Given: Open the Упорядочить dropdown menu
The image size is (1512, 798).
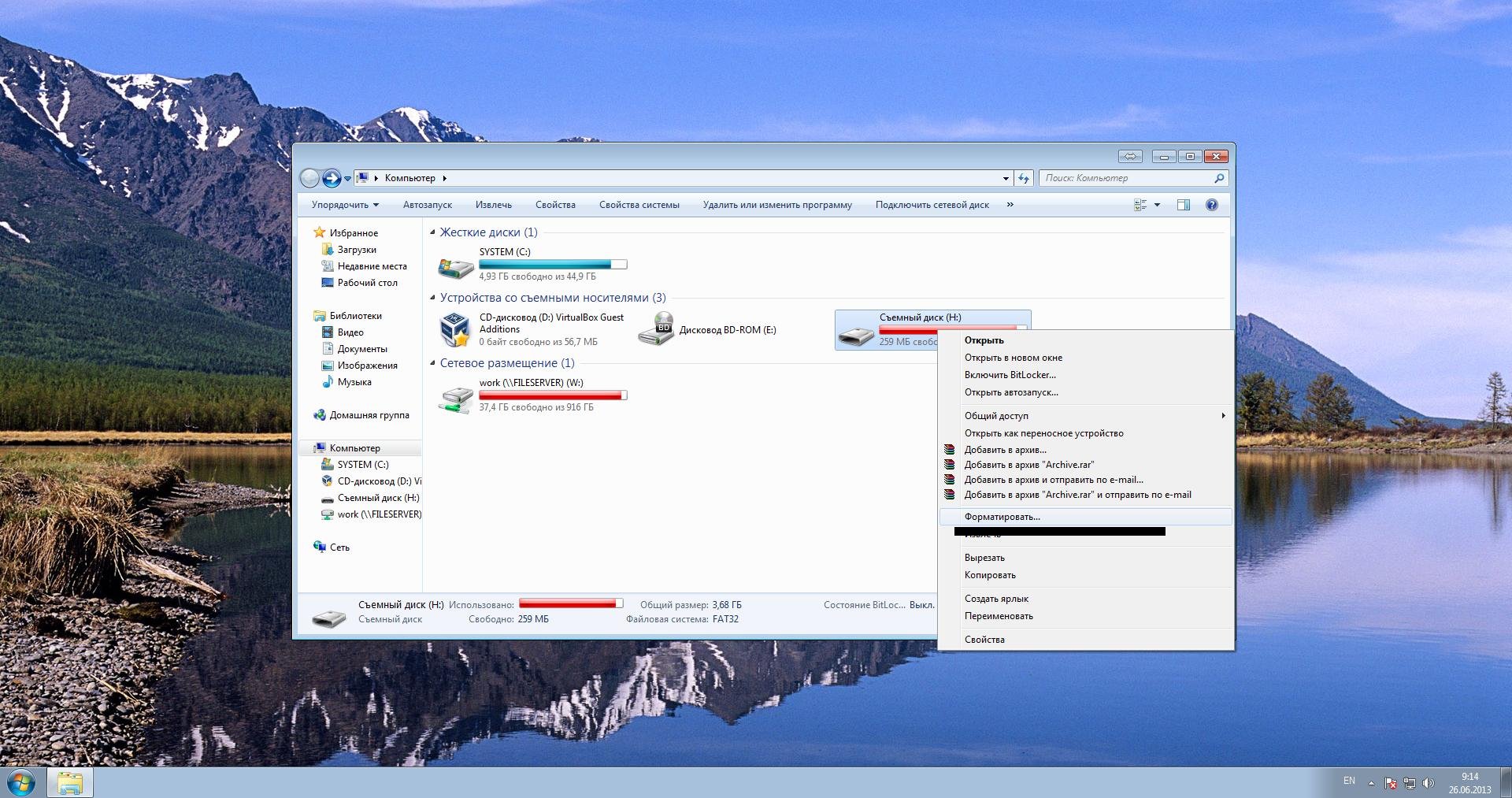Looking at the screenshot, I should [x=345, y=205].
